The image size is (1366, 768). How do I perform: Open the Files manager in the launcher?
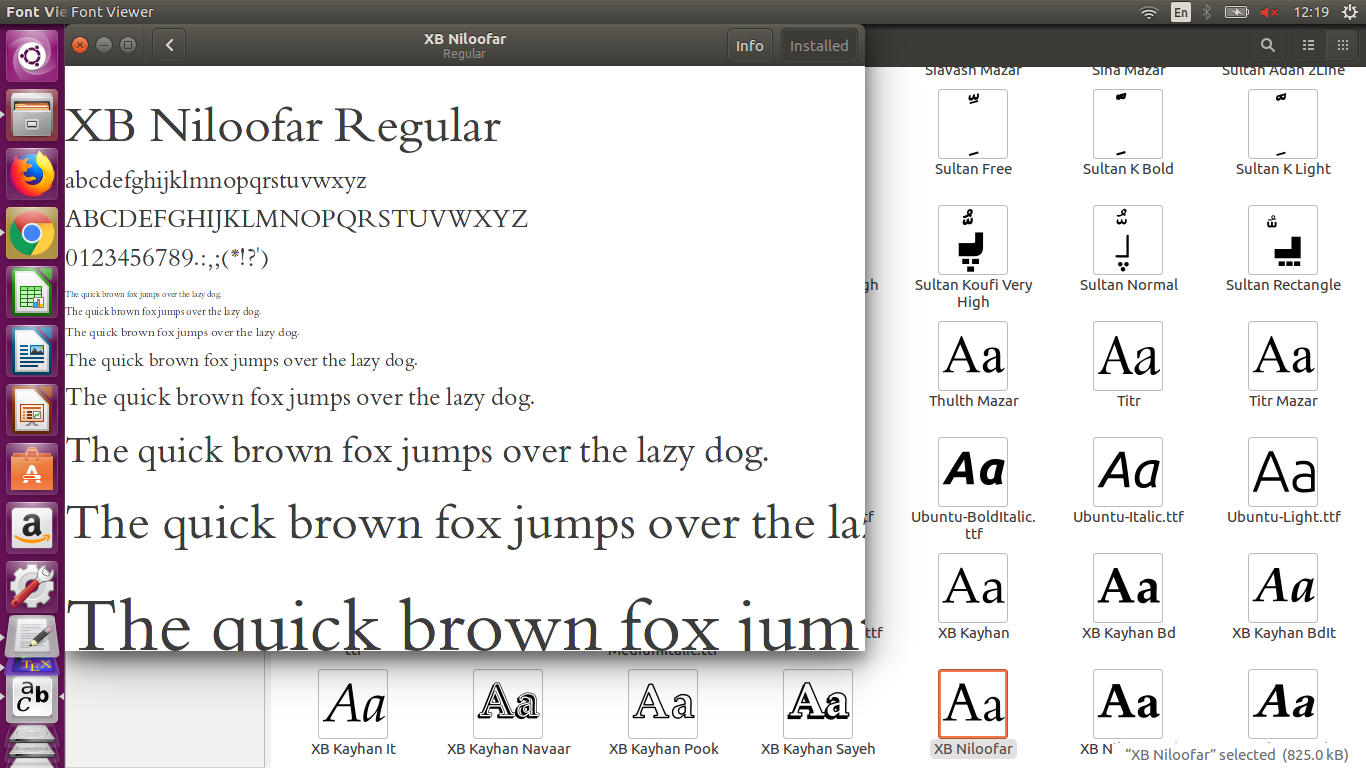click(33, 115)
